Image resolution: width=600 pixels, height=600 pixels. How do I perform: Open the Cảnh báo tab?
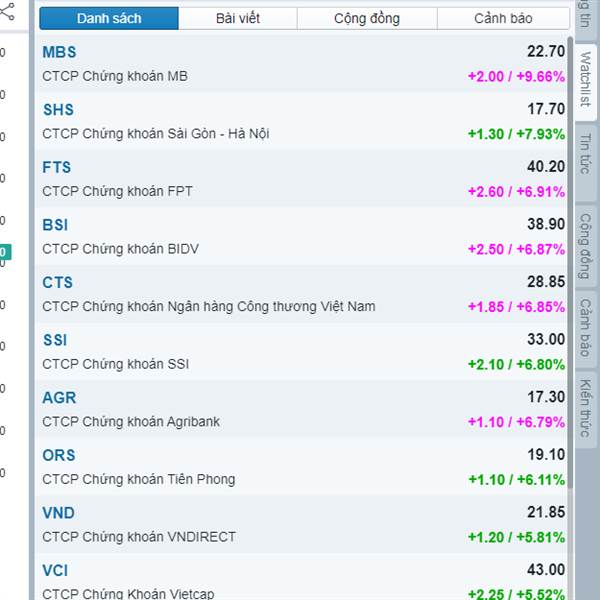[503, 18]
